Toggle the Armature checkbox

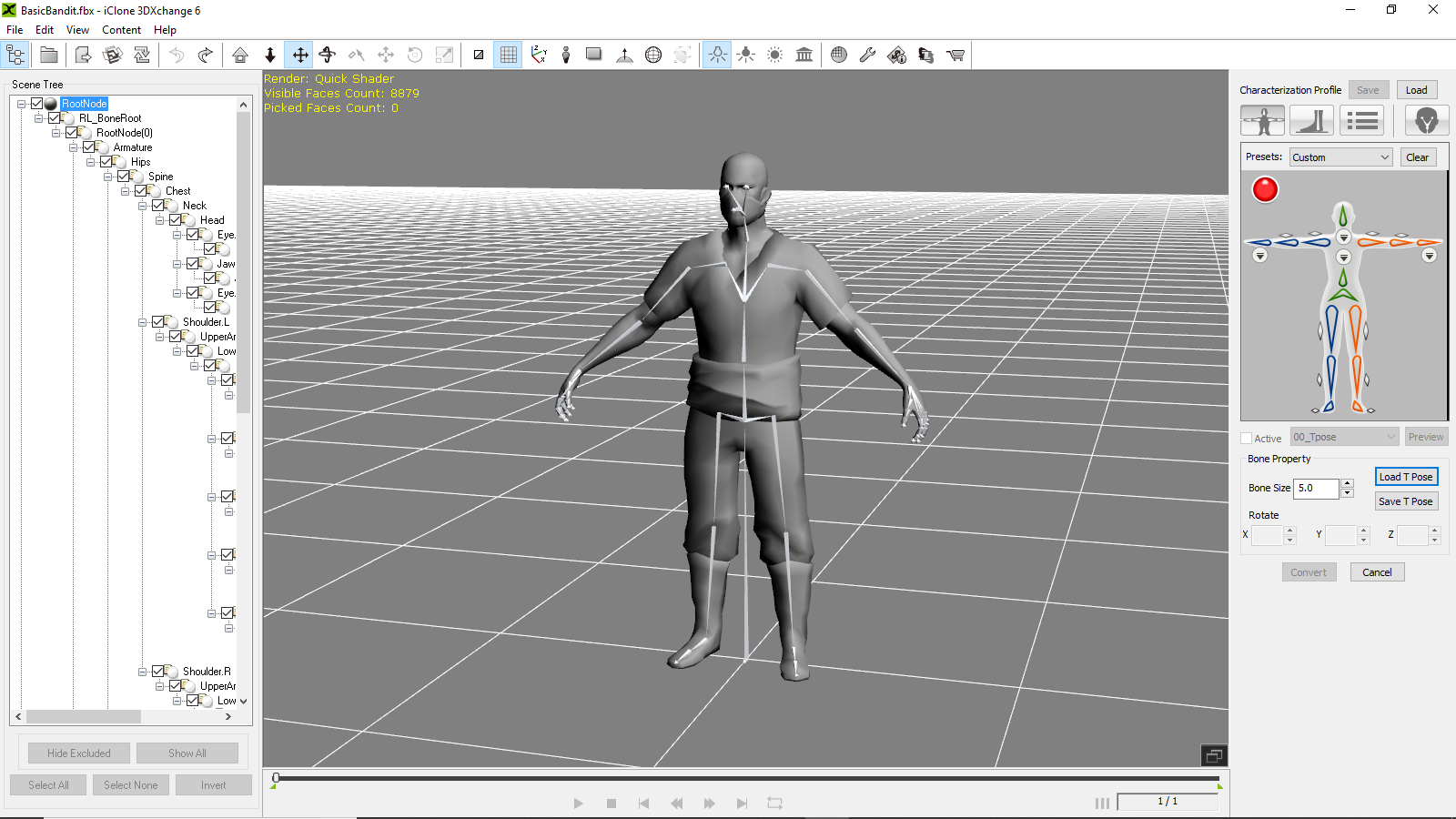[x=89, y=147]
